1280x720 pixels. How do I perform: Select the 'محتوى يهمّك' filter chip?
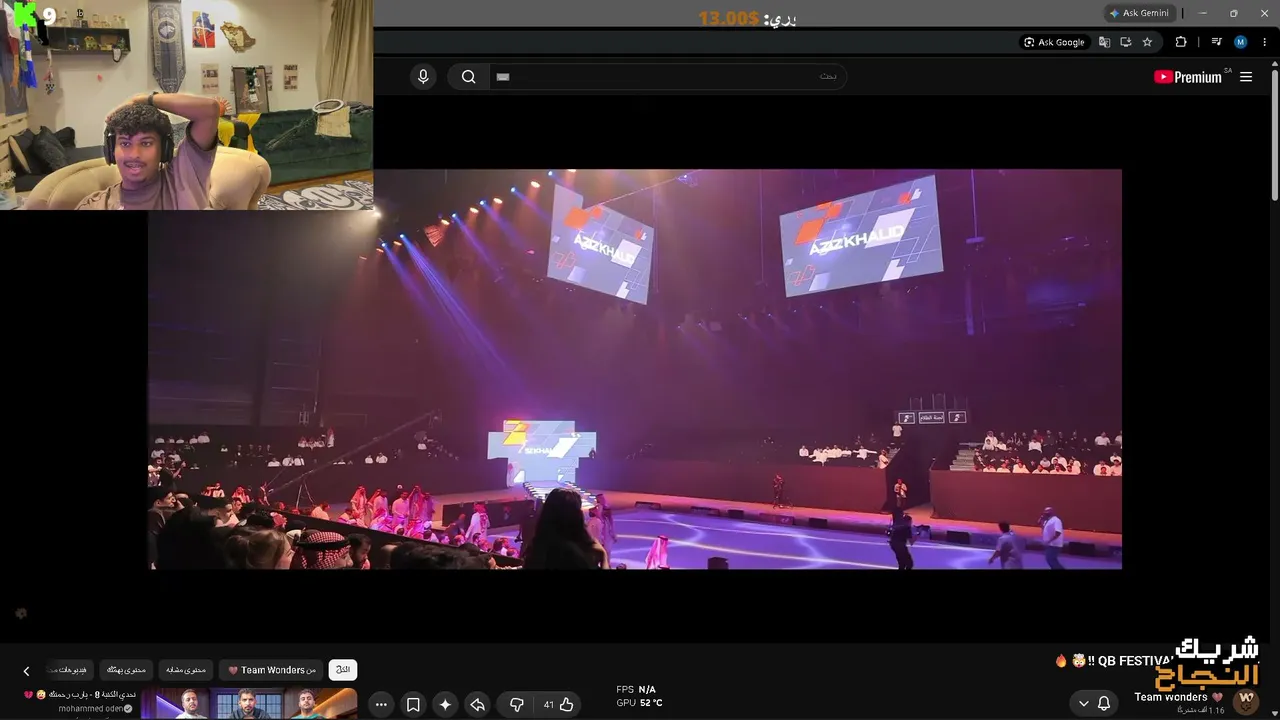(126, 670)
